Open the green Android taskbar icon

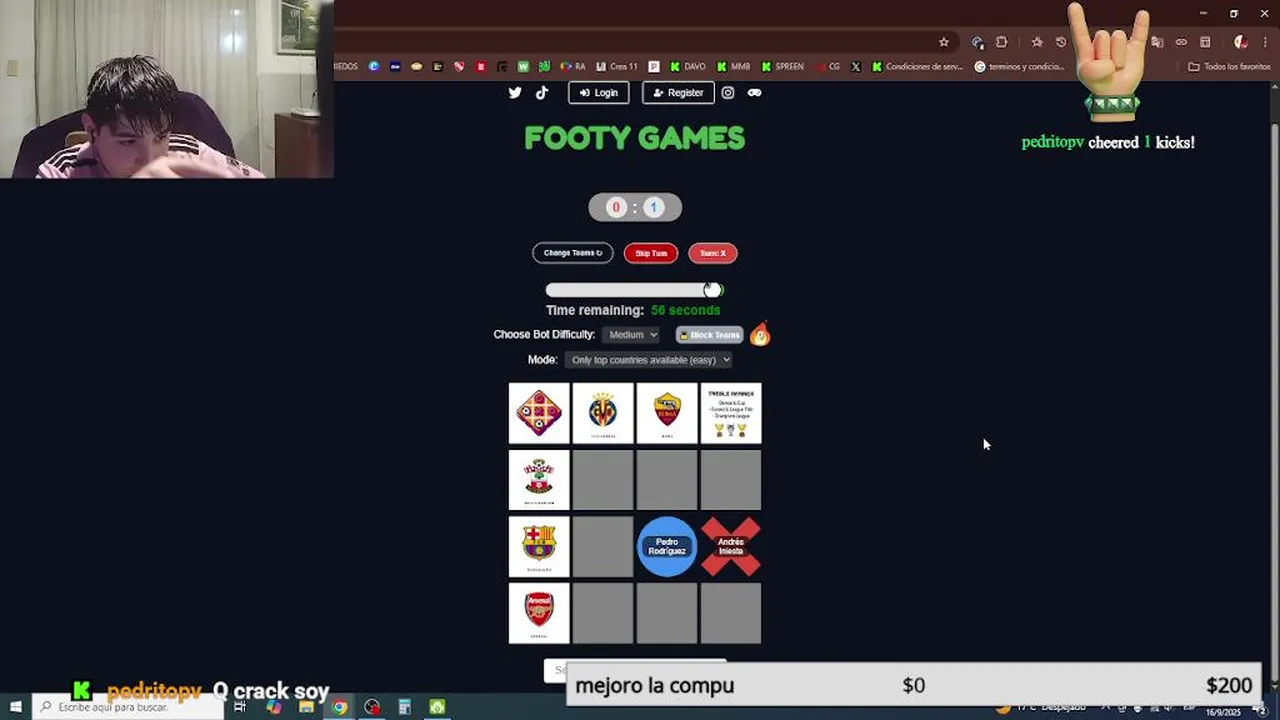[437, 707]
